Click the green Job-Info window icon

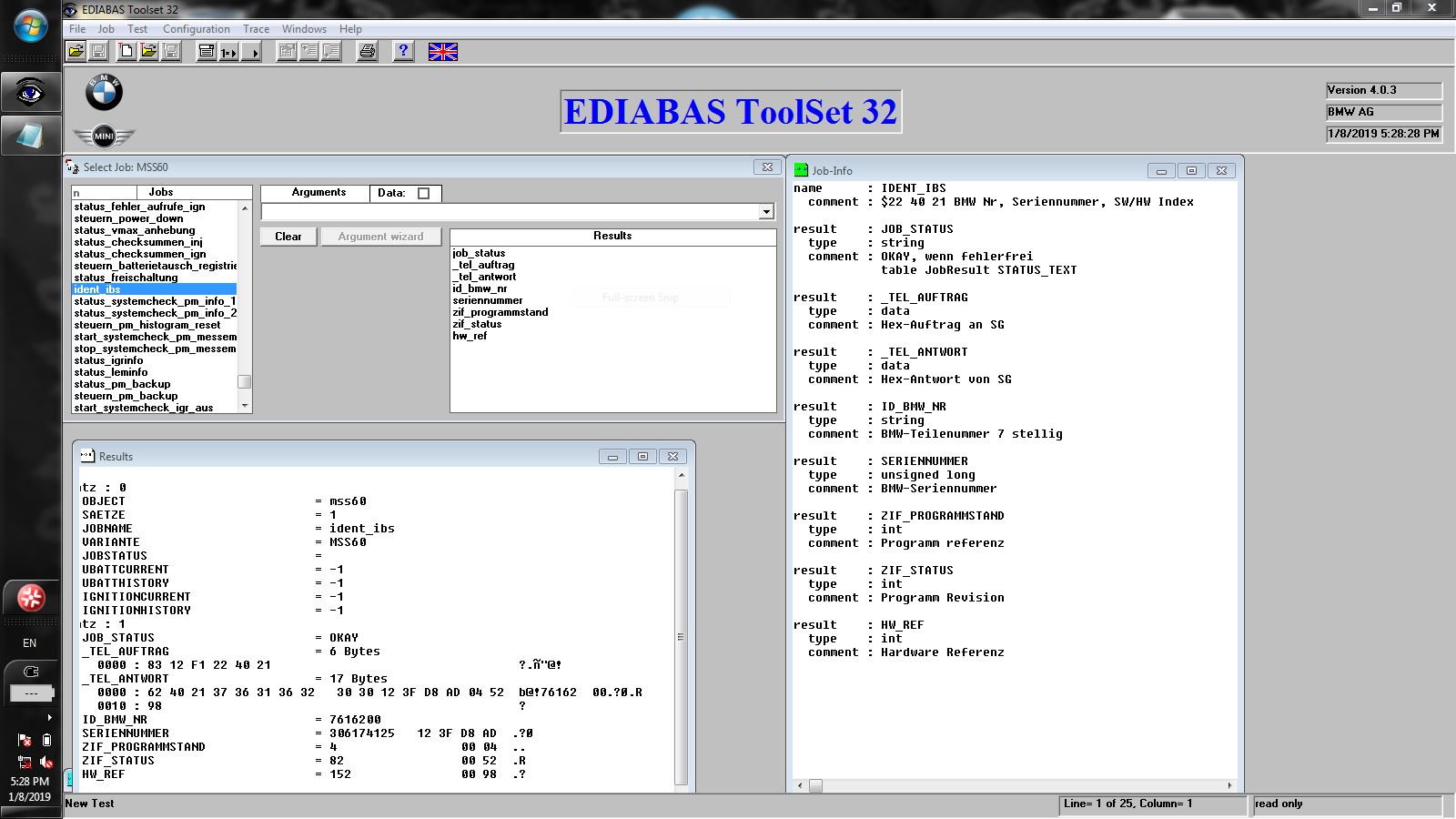(x=801, y=170)
